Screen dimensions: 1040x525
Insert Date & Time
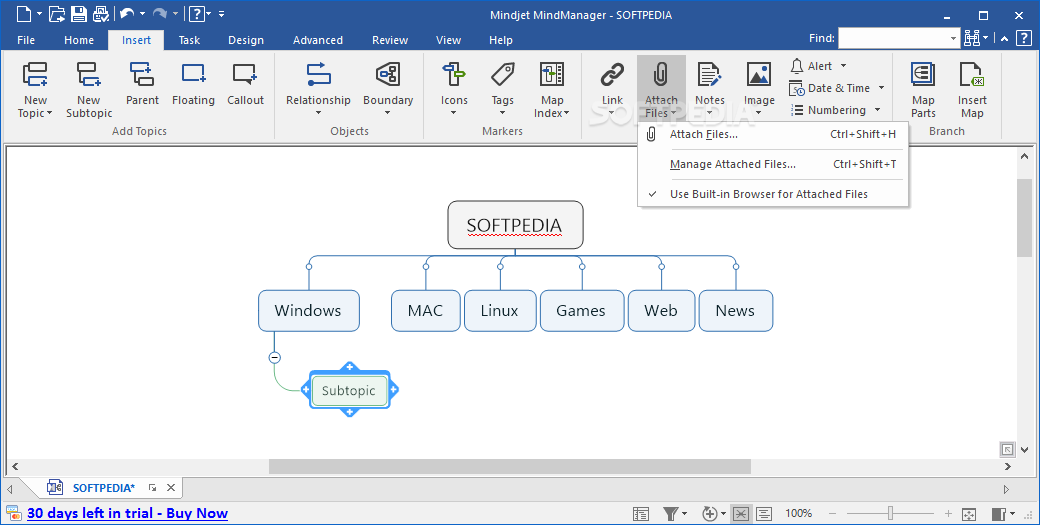pyautogui.click(x=829, y=88)
